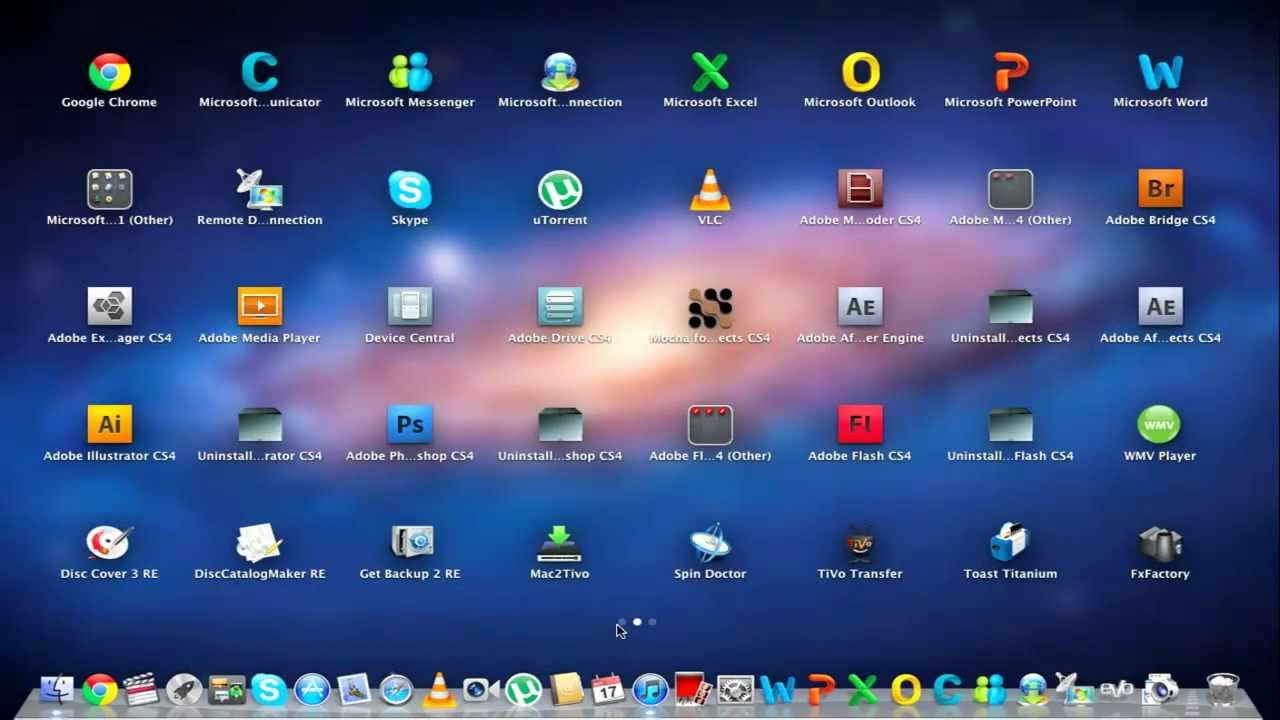This screenshot has height=720, width=1280.
Task: Open Device Central
Action: 410,307
